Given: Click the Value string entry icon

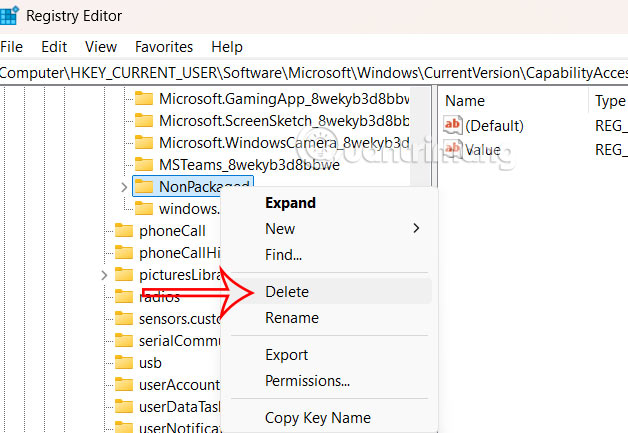Looking at the screenshot, I should tap(453, 149).
